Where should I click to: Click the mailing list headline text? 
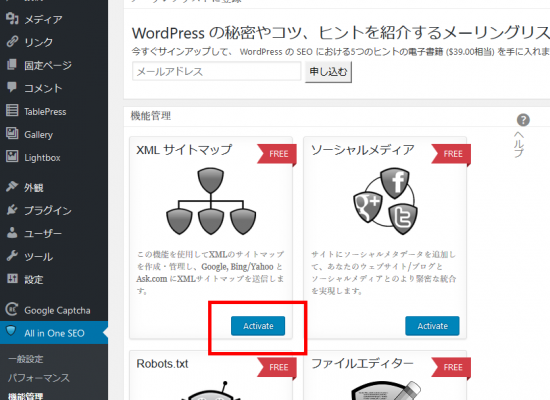click(x=341, y=33)
